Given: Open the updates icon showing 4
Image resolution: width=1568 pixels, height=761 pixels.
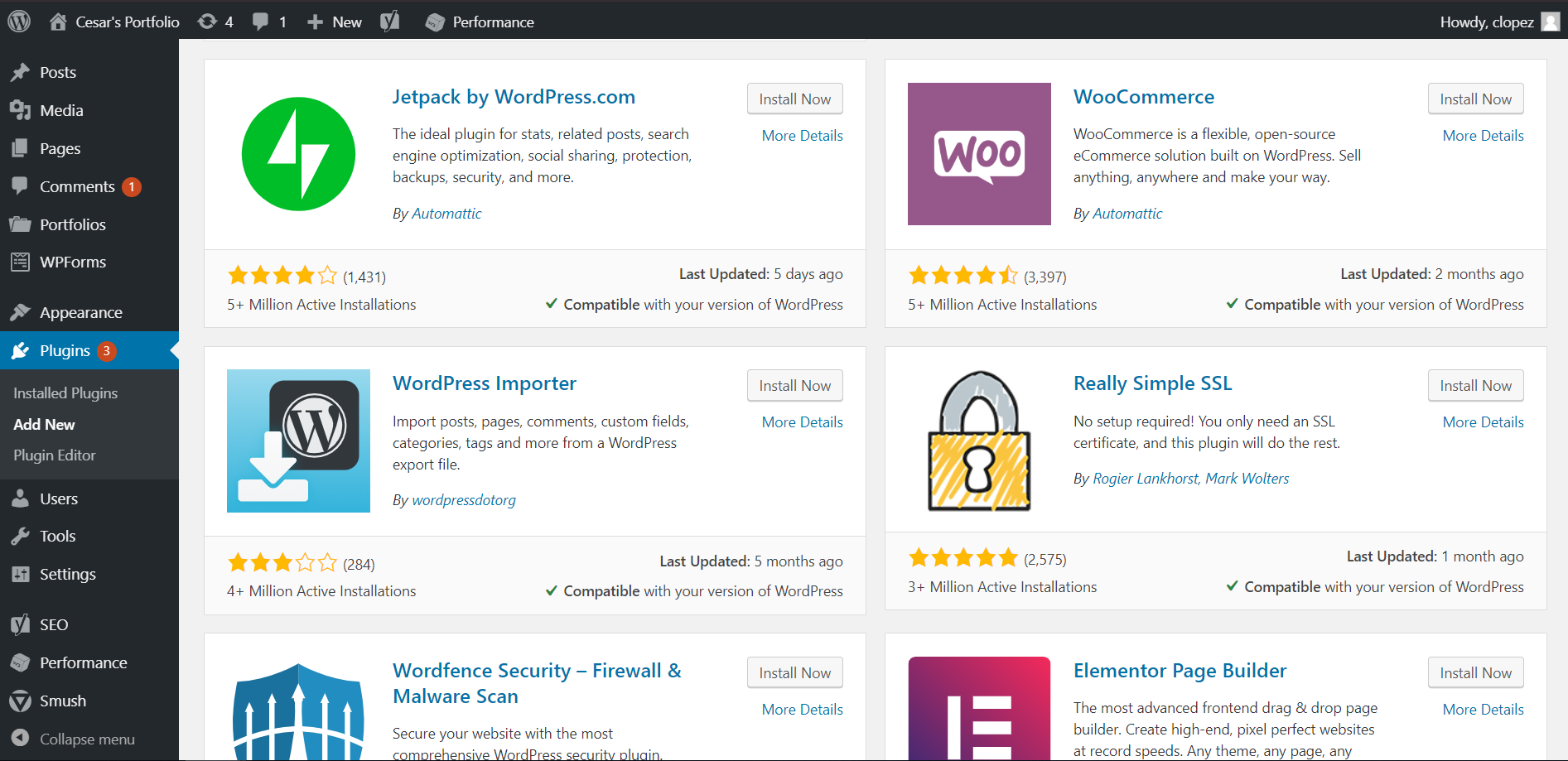Looking at the screenshot, I should tap(215, 22).
